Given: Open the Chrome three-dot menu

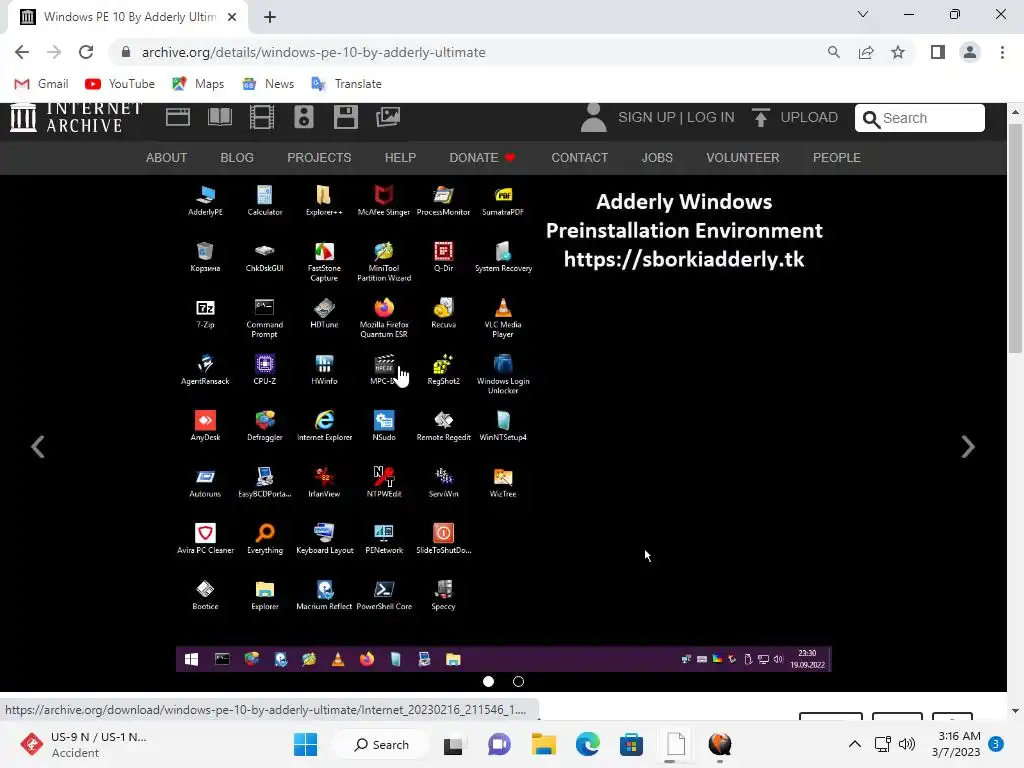Looking at the screenshot, I should 1002,52.
